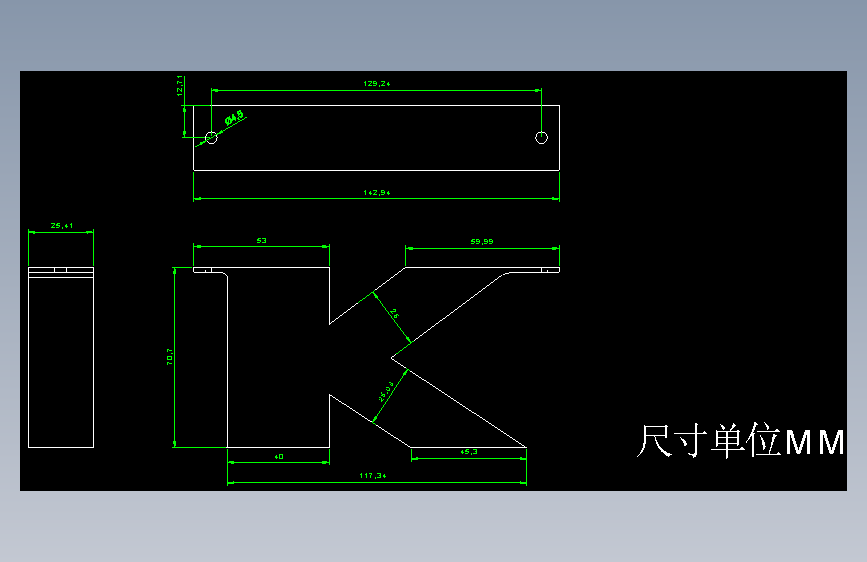The width and height of the screenshot is (867, 562).
Task: Select the 45,3 lower arm dimension
Action: 468,452
